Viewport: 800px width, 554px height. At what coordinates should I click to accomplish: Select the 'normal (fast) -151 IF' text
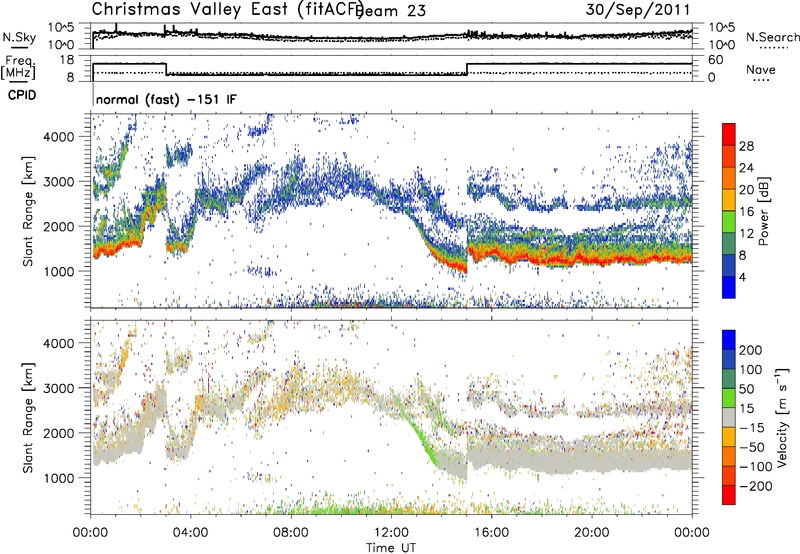coord(166,99)
